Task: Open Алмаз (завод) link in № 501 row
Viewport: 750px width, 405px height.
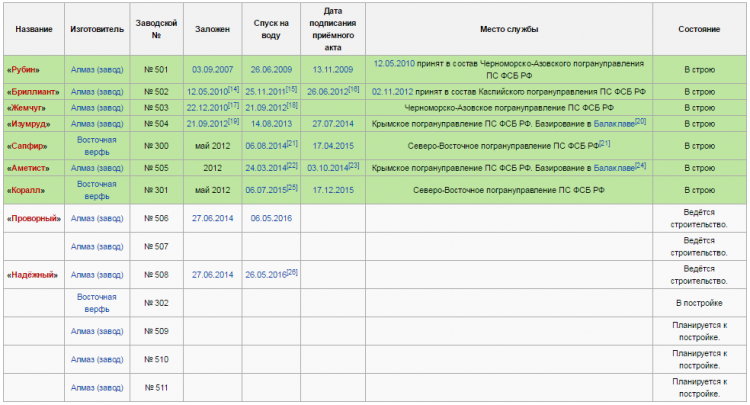Action: [x=97, y=70]
